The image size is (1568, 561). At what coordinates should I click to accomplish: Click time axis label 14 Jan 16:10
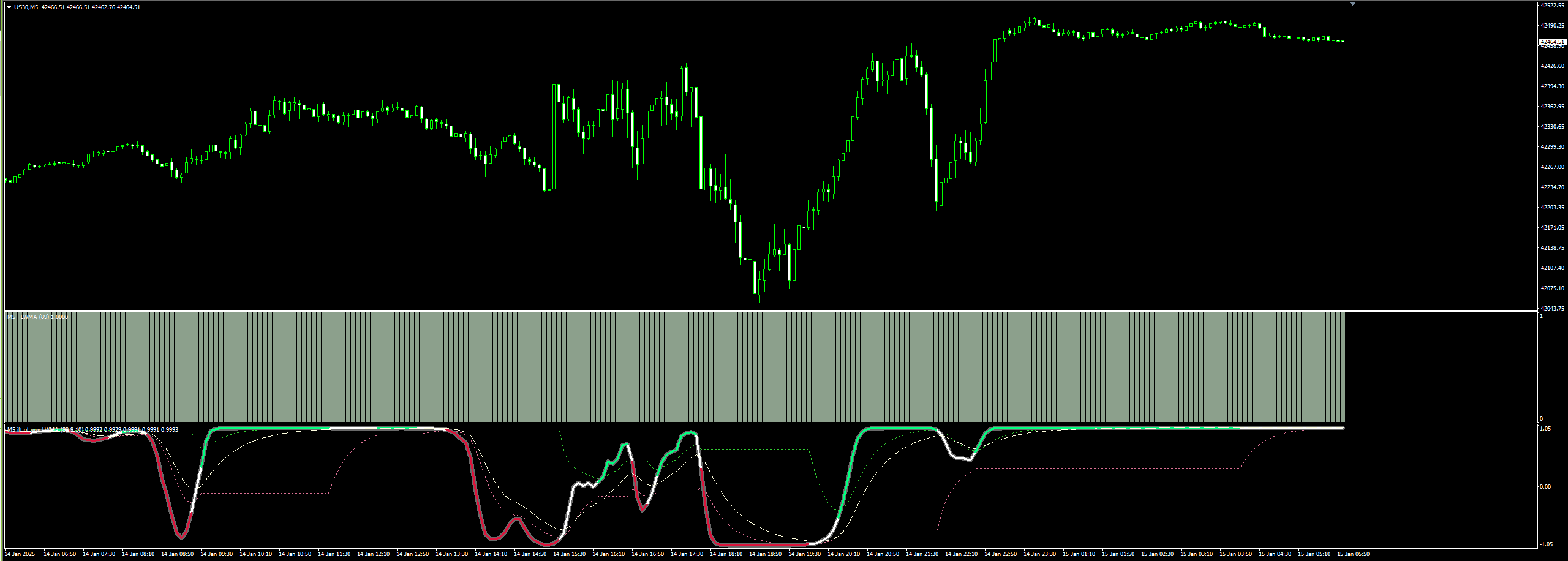tap(609, 554)
